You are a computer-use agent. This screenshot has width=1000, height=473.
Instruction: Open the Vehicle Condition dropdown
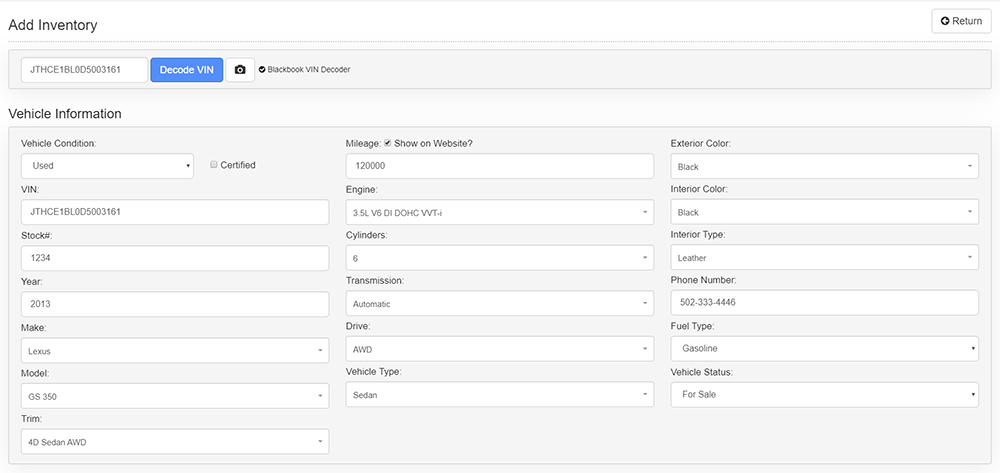click(x=107, y=166)
